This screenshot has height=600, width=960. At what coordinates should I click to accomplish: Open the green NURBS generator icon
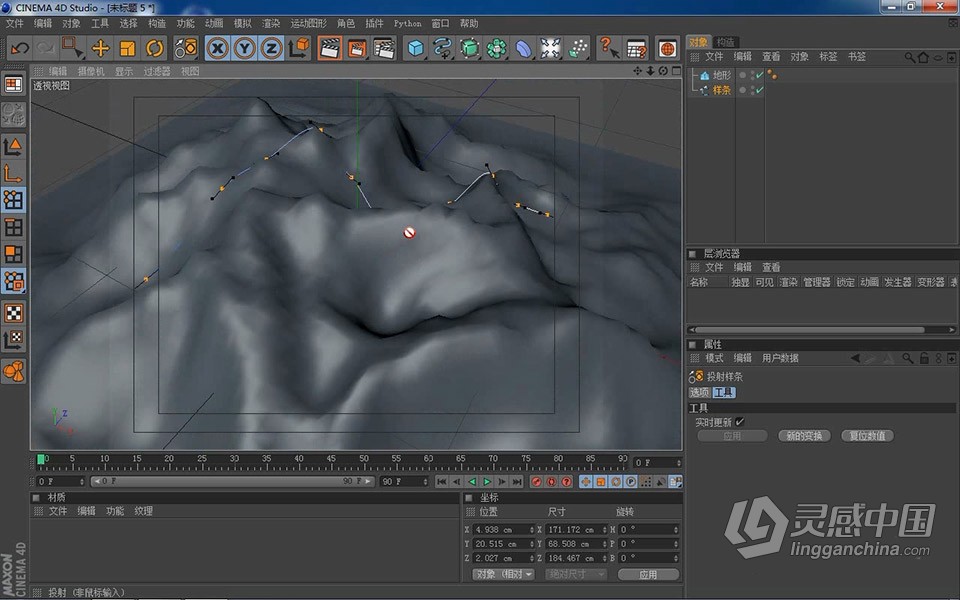(x=470, y=48)
